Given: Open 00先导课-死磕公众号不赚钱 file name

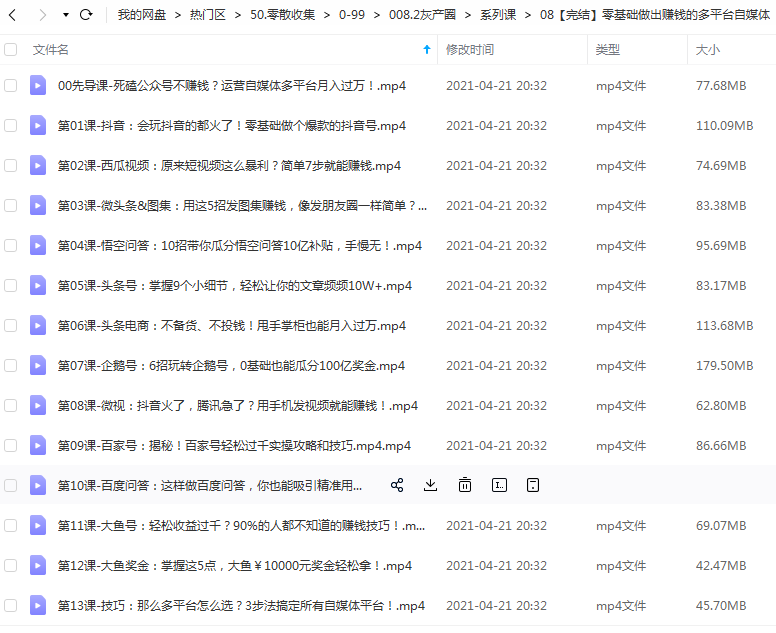Looking at the screenshot, I should (x=232, y=86).
